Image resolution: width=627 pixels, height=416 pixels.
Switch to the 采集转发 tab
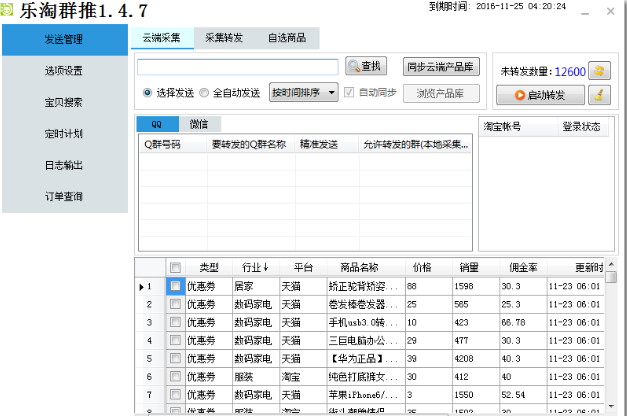223,39
